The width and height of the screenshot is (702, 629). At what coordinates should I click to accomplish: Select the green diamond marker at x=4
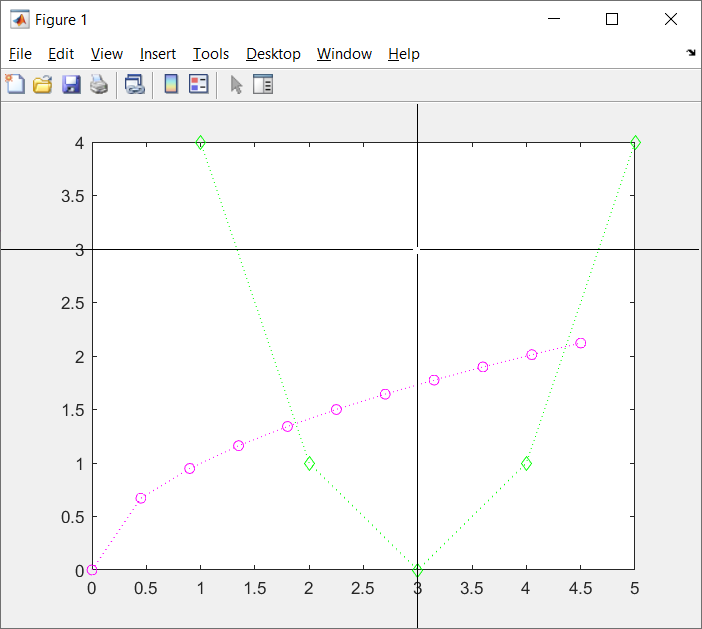tap(526, 463)
